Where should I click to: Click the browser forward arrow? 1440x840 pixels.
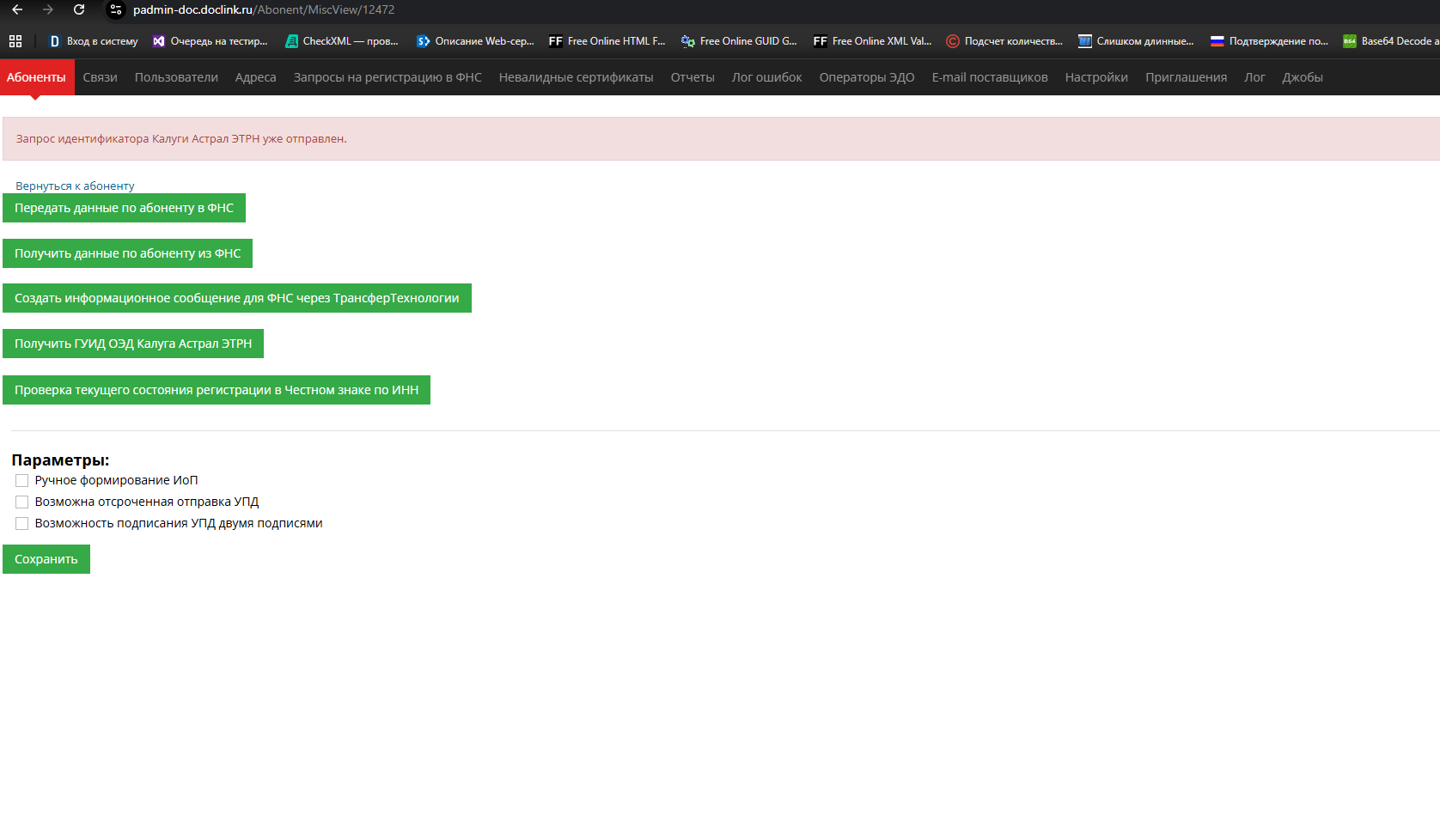pos(48,9)
